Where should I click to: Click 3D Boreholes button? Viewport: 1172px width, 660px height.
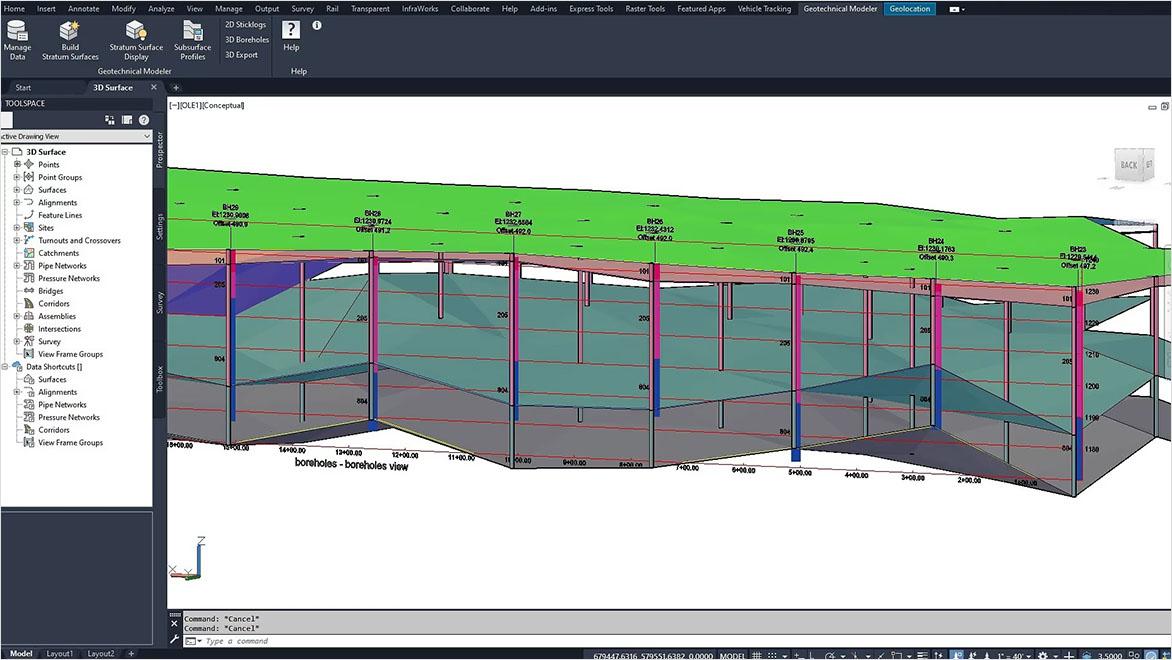[x=247, y=40]
